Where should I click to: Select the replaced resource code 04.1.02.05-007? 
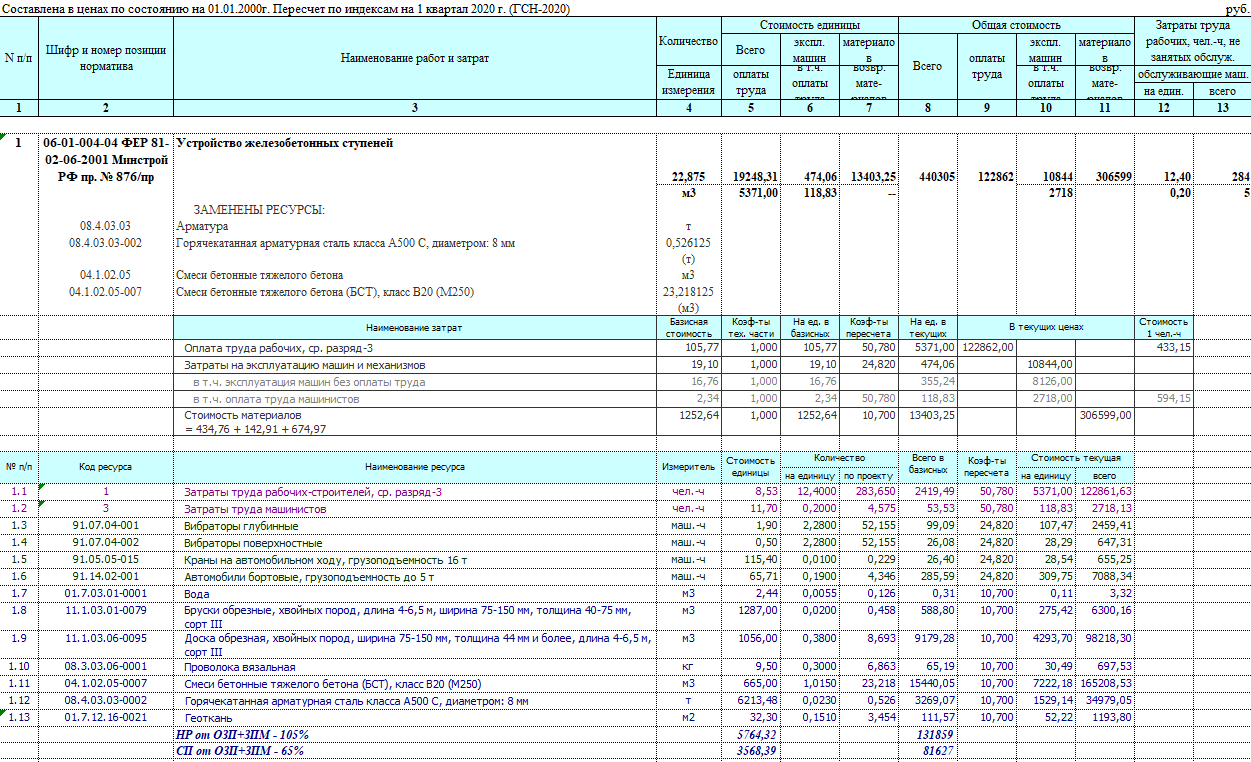(106, 292)
